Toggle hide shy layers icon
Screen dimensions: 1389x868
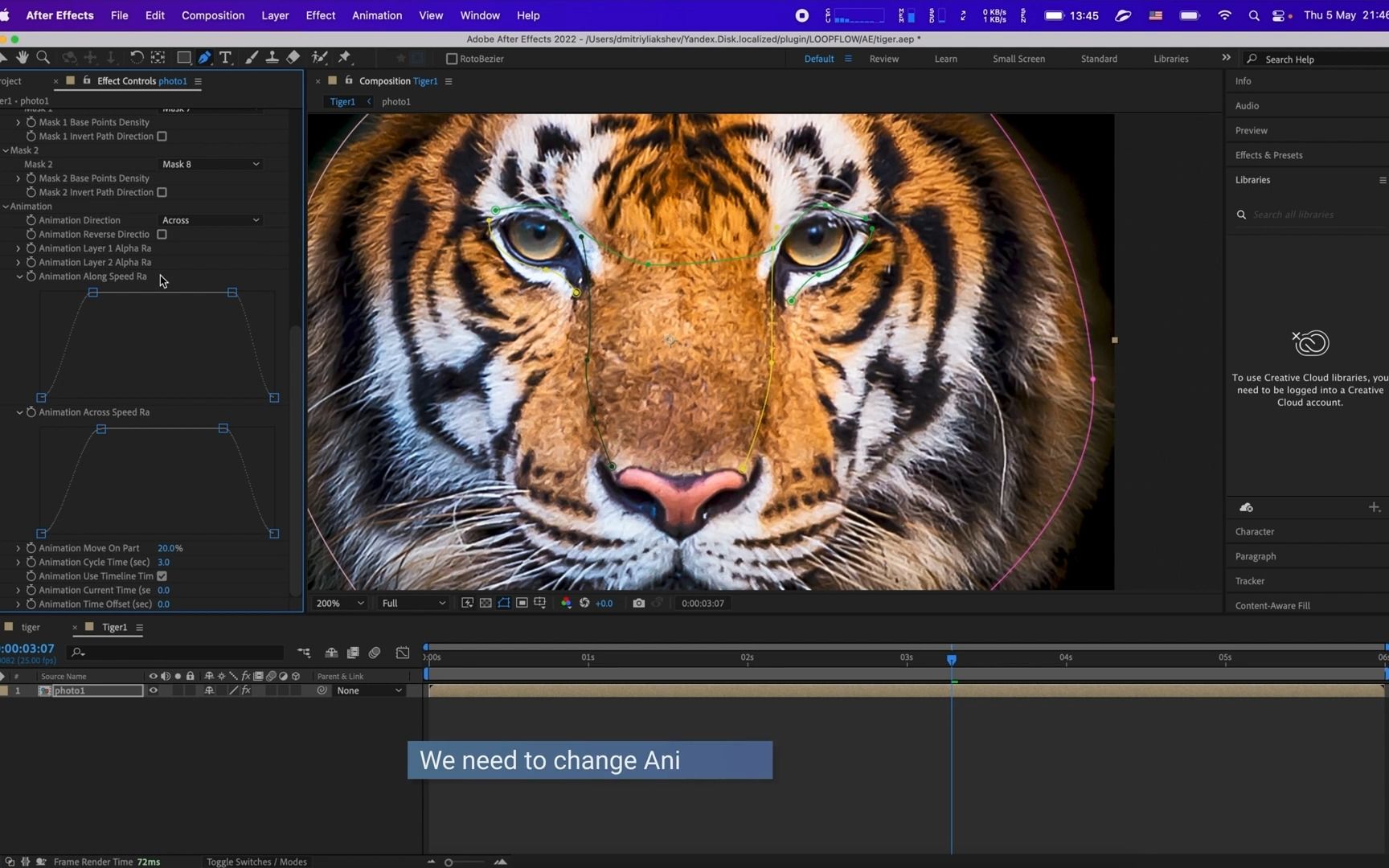coord(331,653)
